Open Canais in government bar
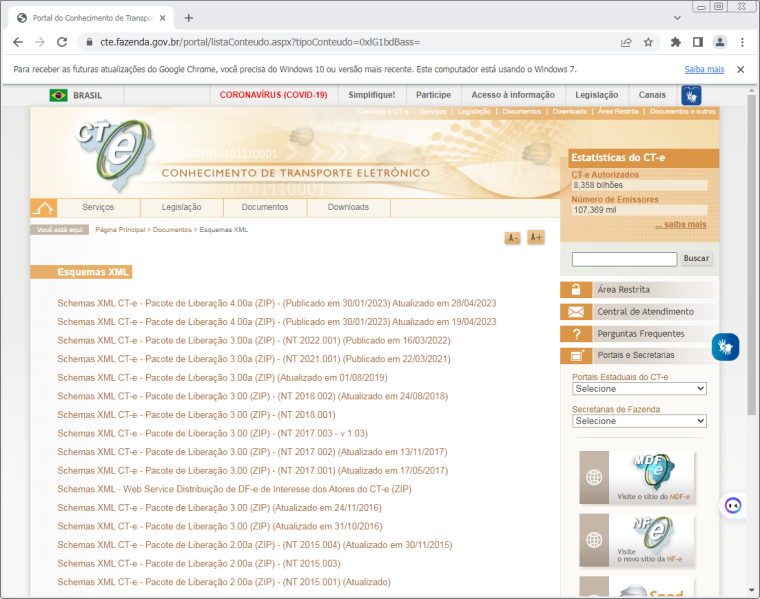760x599 pixels. [652, 95]
